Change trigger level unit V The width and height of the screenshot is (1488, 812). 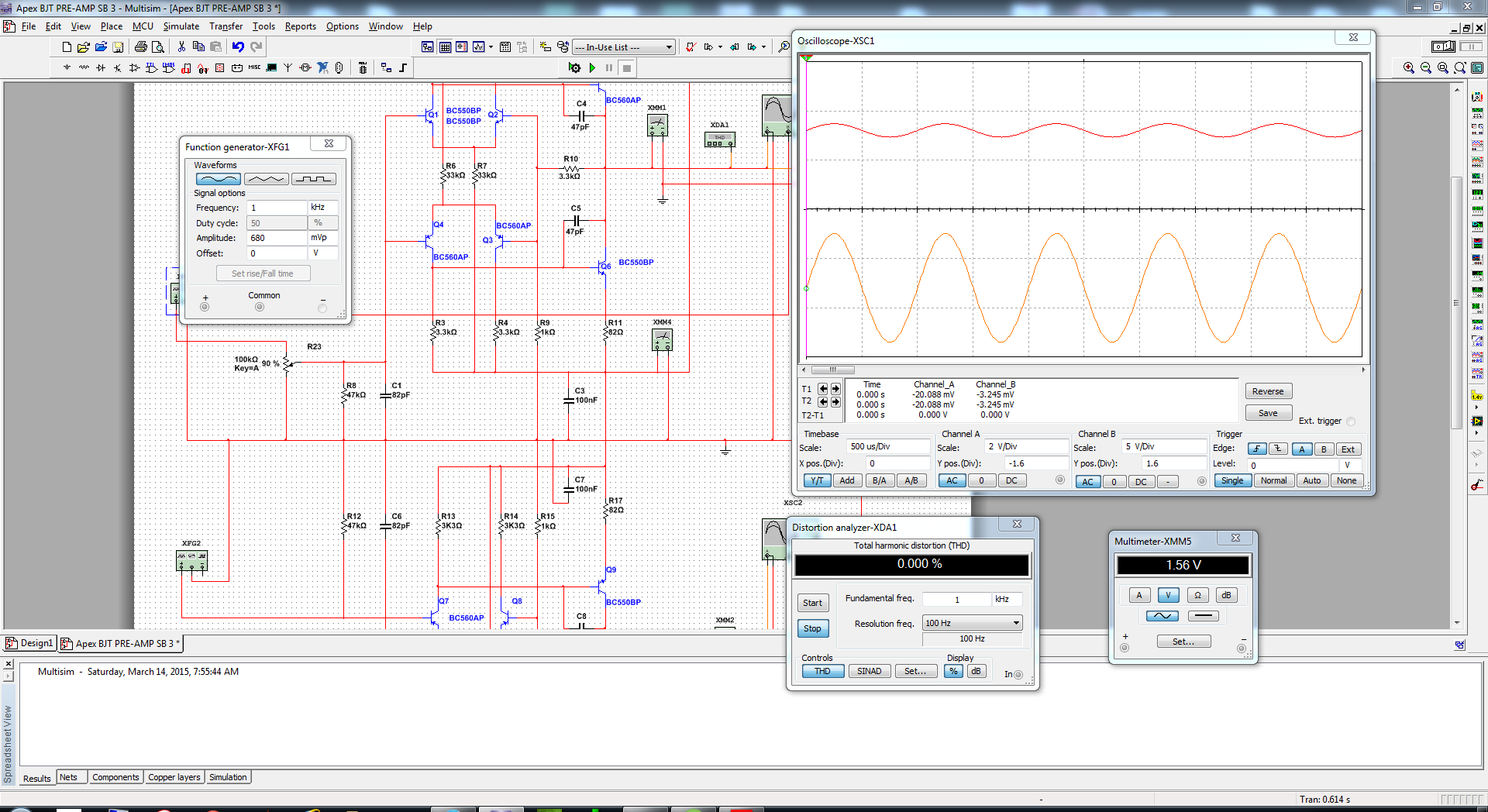tap(1349, 465)
